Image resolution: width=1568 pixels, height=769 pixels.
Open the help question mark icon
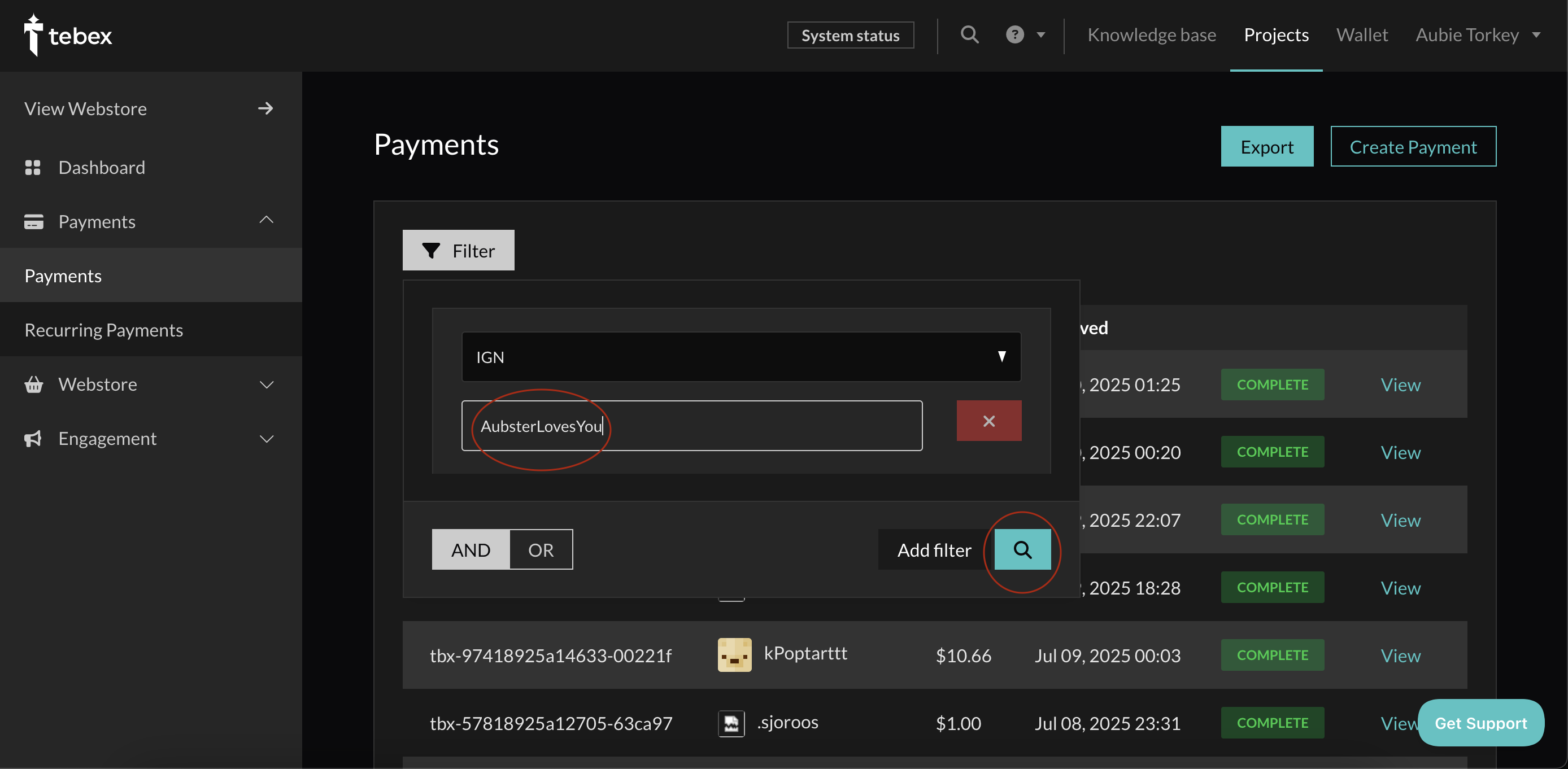tap(1014, 34)
